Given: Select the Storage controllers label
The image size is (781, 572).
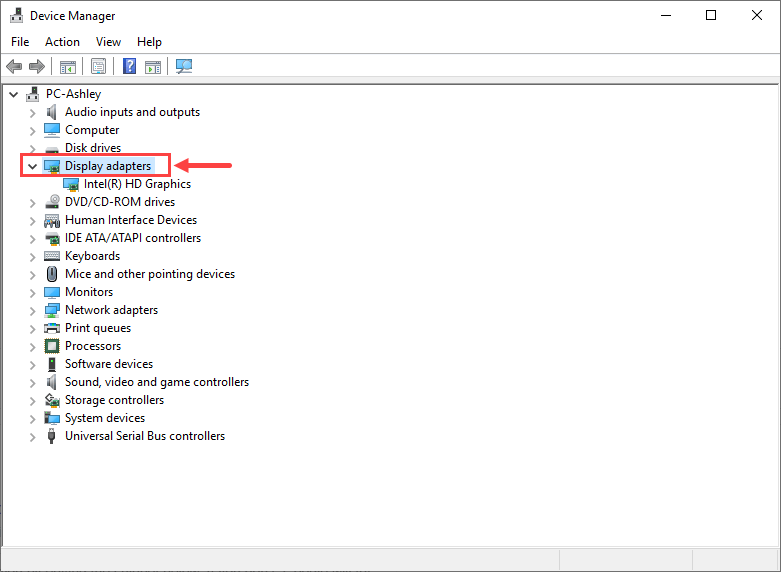Looking at the screenshot, I should pyautogui.click(x=115, y=400).
